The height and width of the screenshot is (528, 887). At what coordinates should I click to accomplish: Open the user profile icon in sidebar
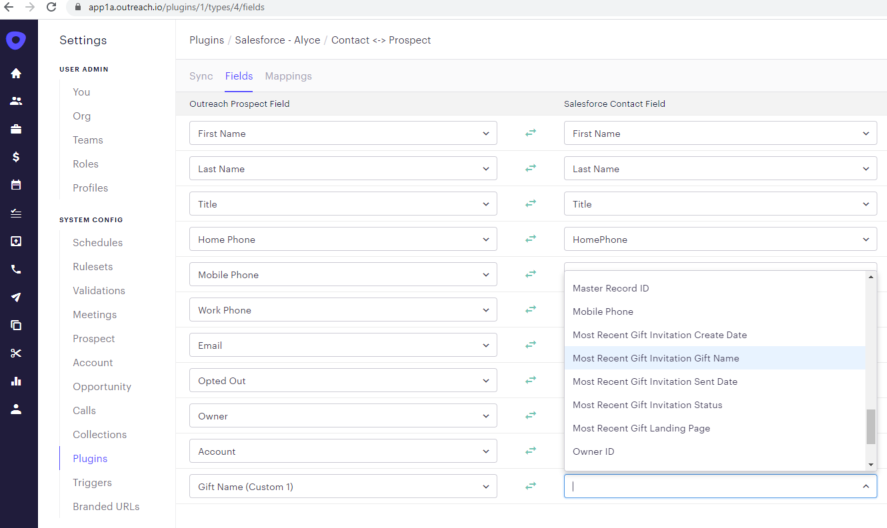(x=16, y=409)
